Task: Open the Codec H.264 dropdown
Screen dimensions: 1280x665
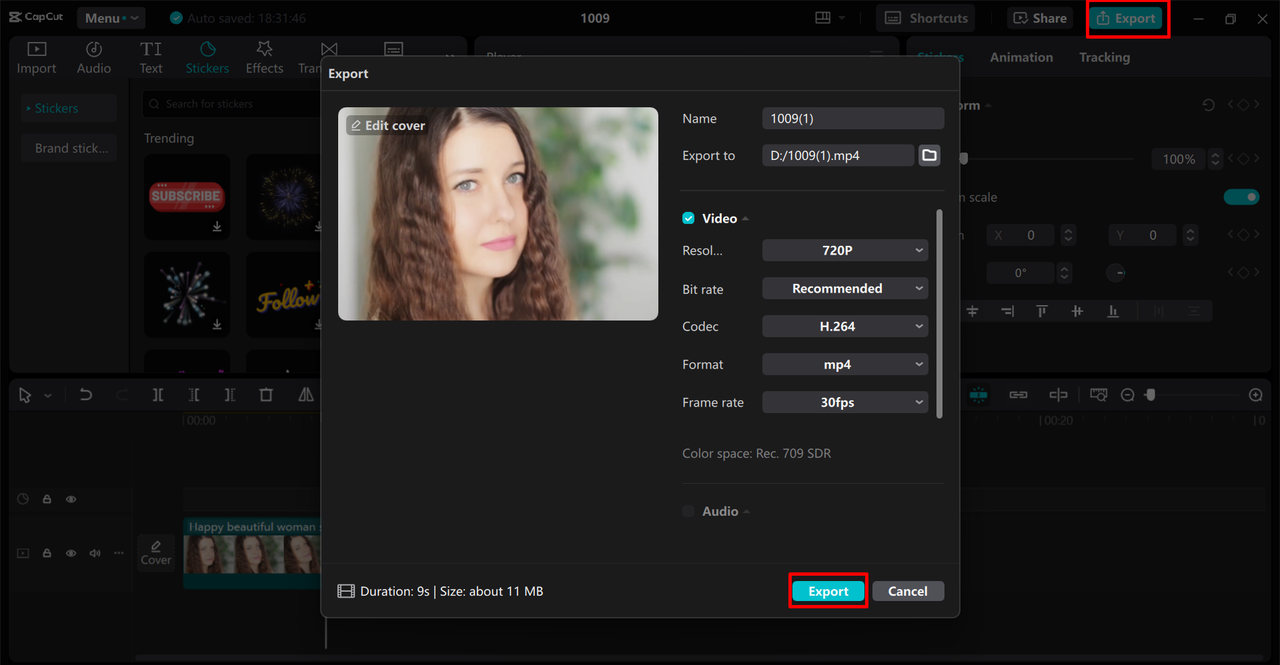Action: [845, 326]
